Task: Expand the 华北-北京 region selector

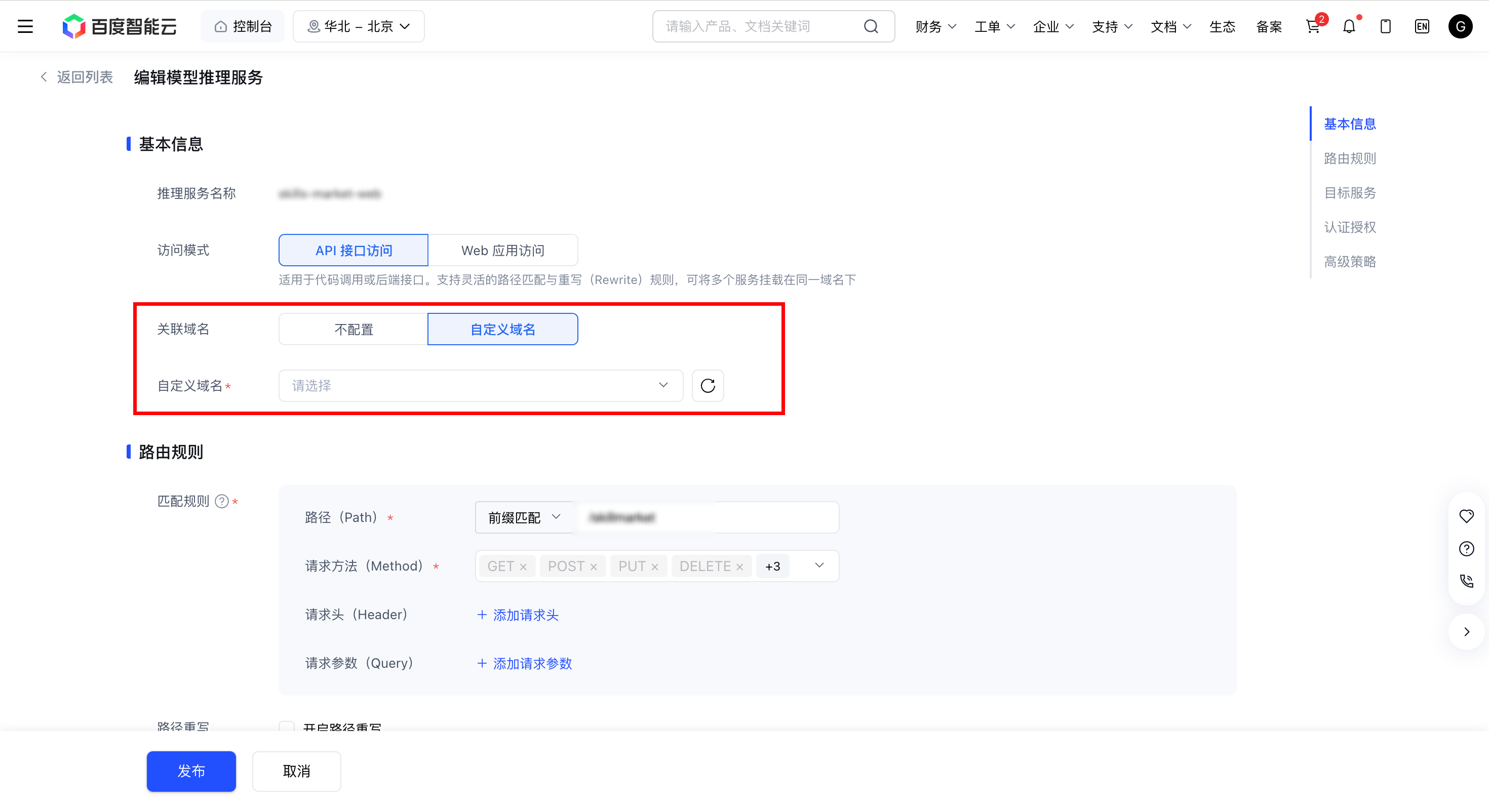Action: tap(359, 27)
